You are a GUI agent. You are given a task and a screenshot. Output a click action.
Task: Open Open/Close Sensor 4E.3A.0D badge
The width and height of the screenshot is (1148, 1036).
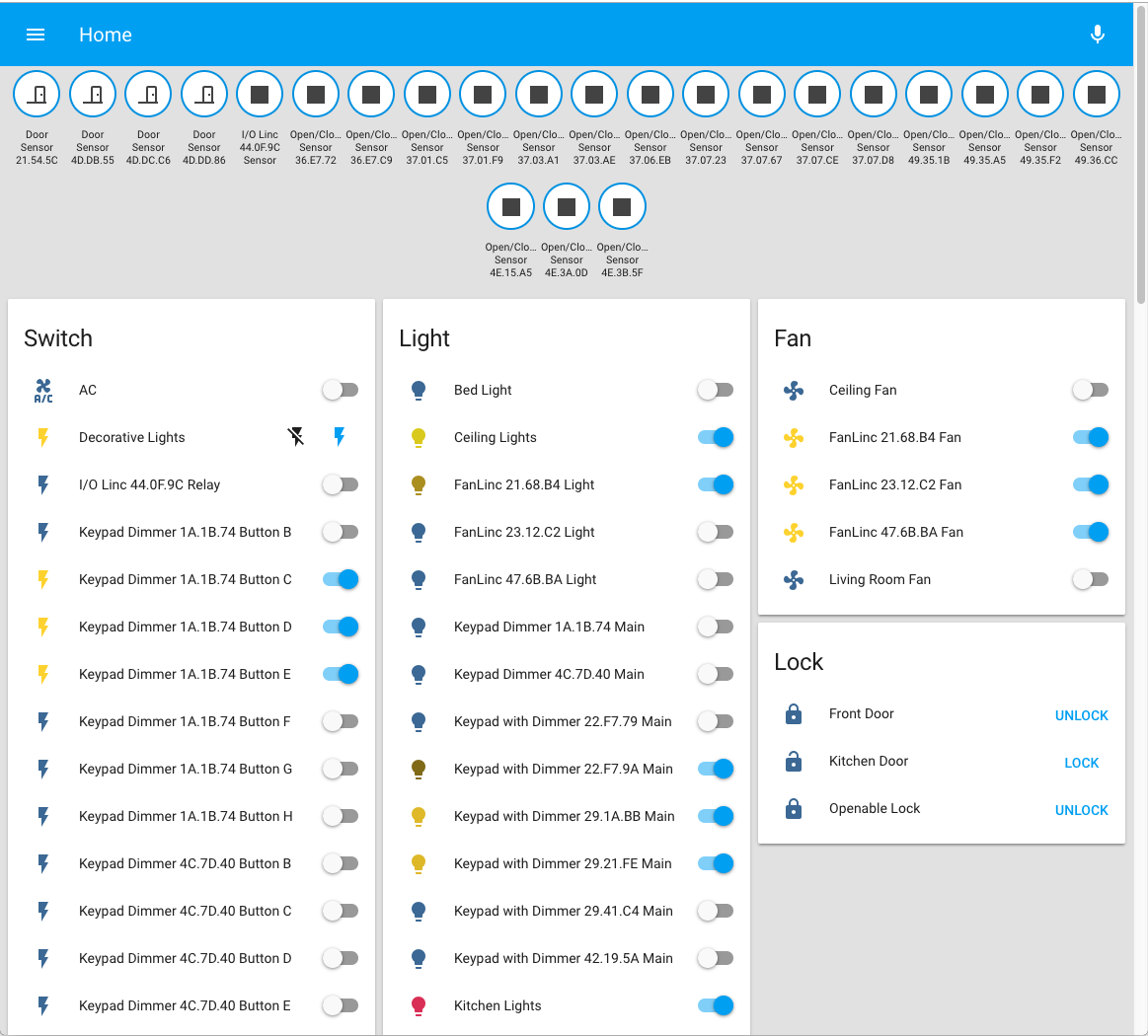click(567, 207)
